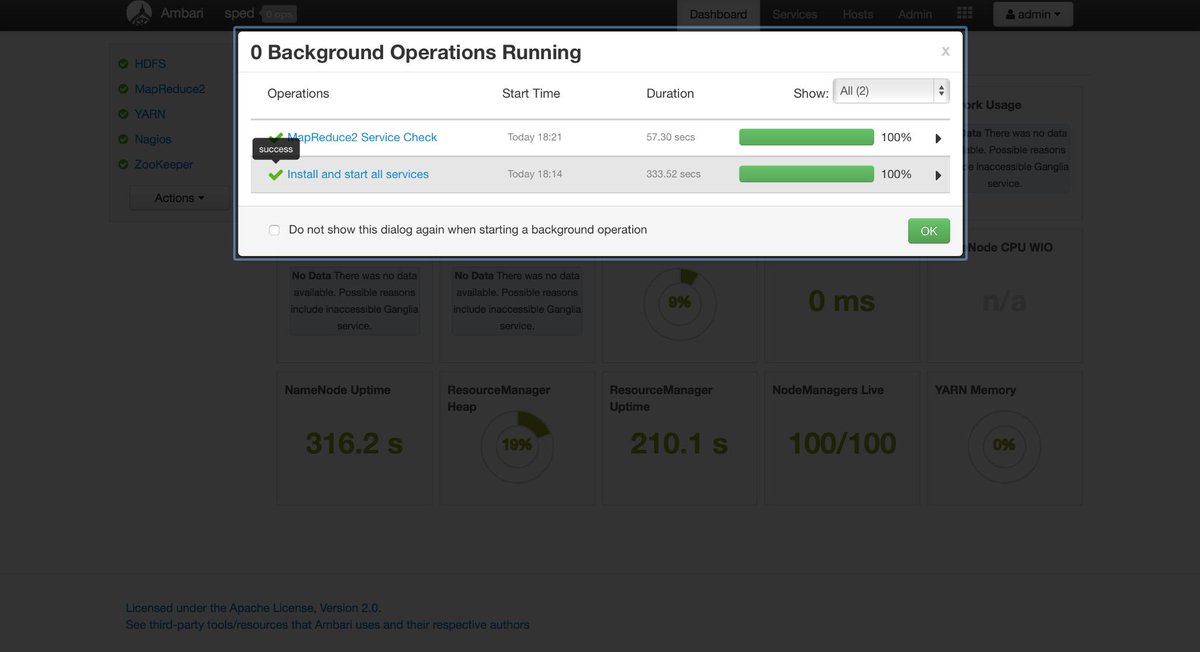The height and width of the screenshot is (652, 1200).
Task: Click the NameNode Uptime 316.2 s value
Action: tap(355, 443)
